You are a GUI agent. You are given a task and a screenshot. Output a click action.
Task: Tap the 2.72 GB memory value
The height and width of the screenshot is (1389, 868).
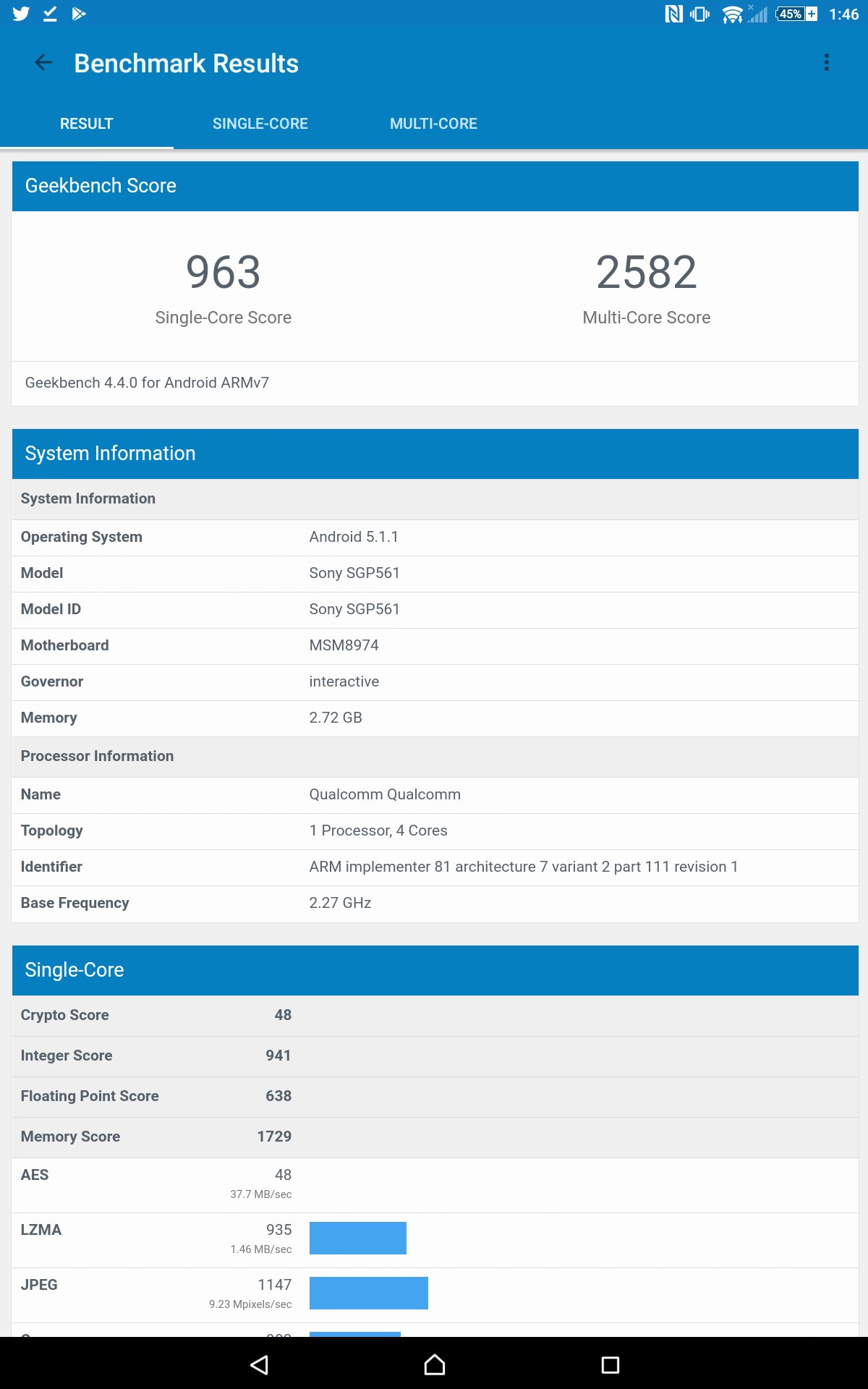point(336,718)
